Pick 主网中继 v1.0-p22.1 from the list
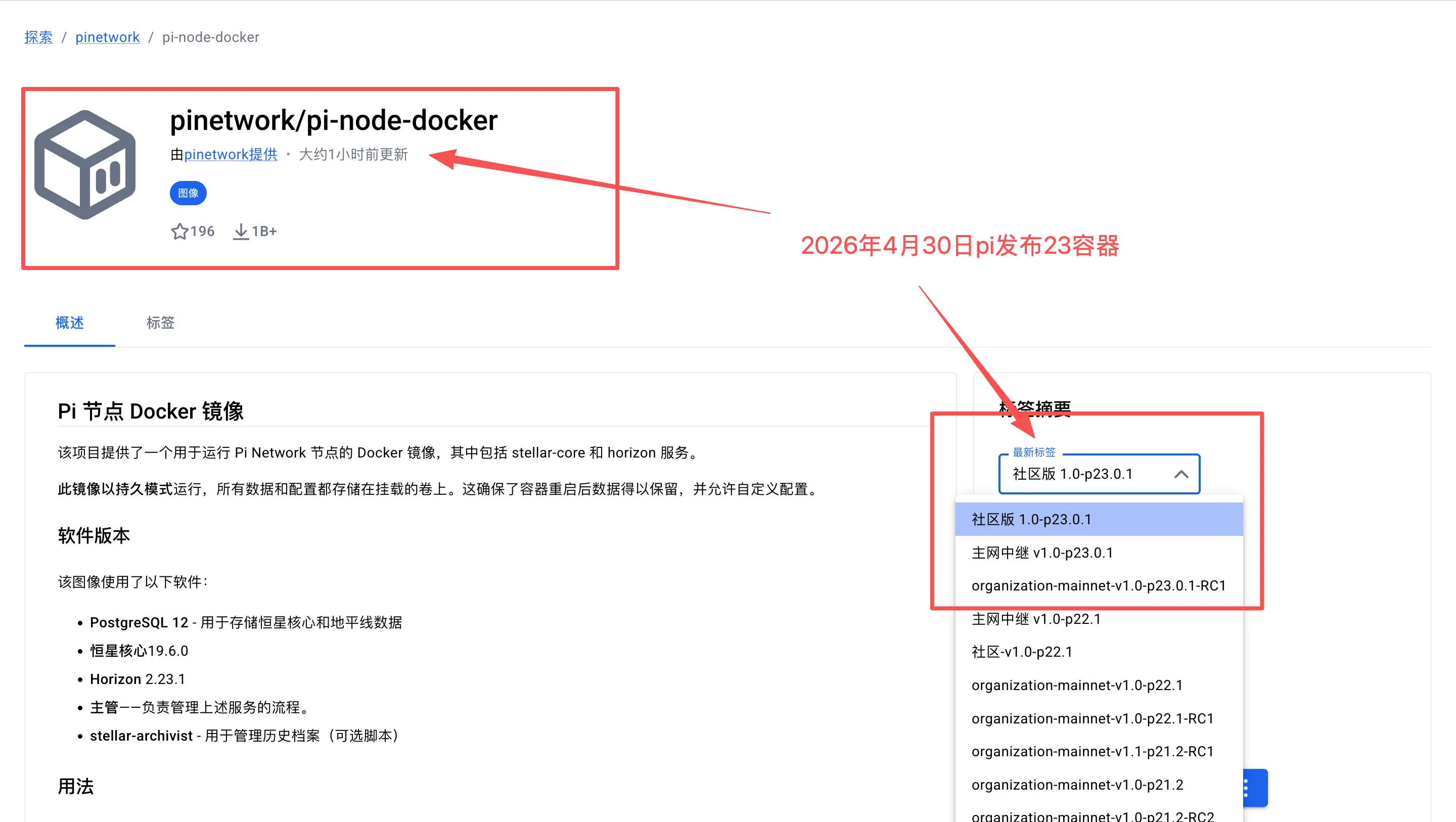The width and height of the screenshot is (1456, 822). 1035,619
